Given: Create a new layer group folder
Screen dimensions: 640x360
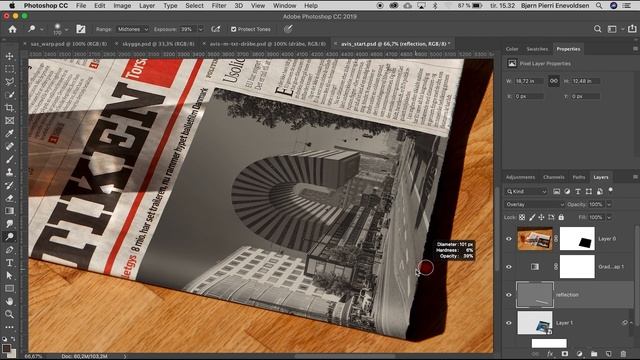Looking at the screenshot, I should 594,354.
